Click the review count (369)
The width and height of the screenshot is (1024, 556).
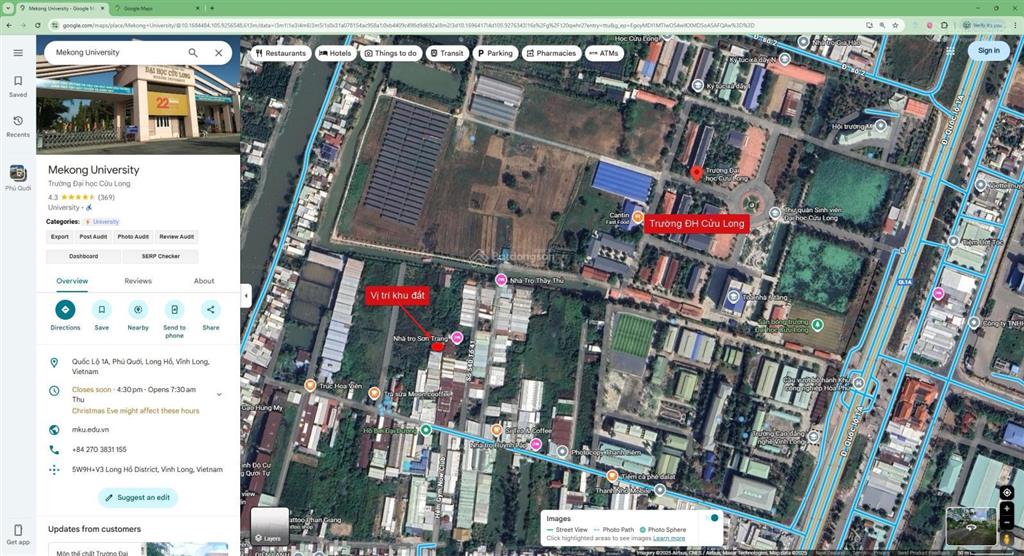pos(106,197)
